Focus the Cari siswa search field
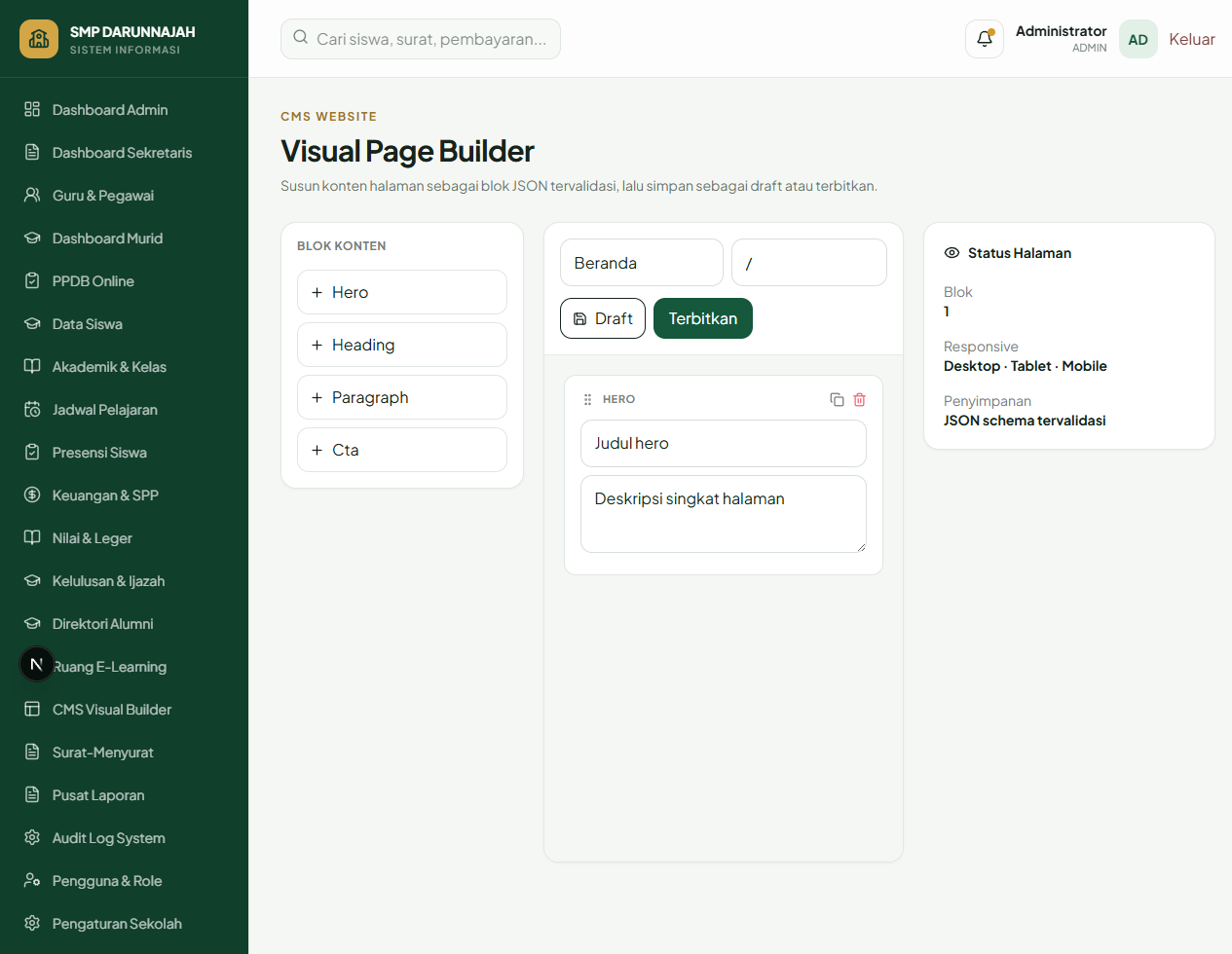This screenshot has height=954, width=1232. point(421,39)
